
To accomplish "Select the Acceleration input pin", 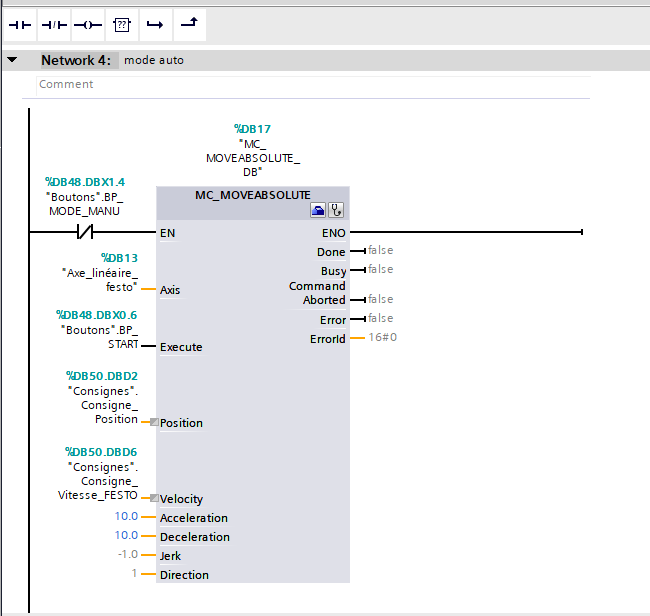I will point(194,518).
